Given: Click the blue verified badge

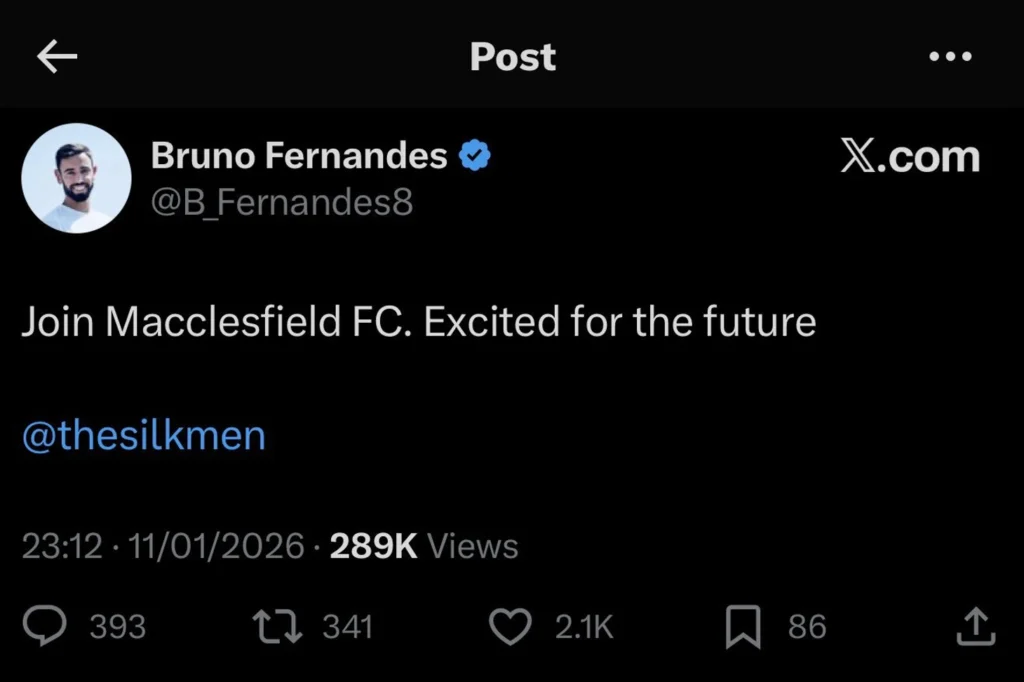Looking at the screenshot, I should tap(473, 156).
